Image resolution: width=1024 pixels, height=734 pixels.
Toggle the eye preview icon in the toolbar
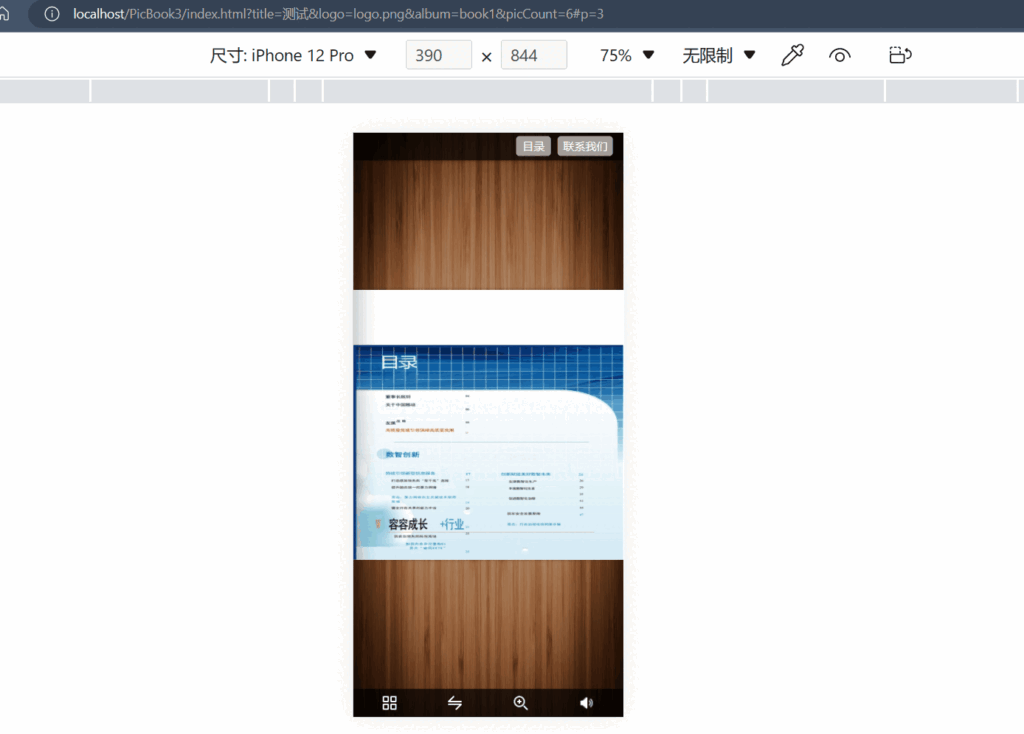[x=839, y=55]
